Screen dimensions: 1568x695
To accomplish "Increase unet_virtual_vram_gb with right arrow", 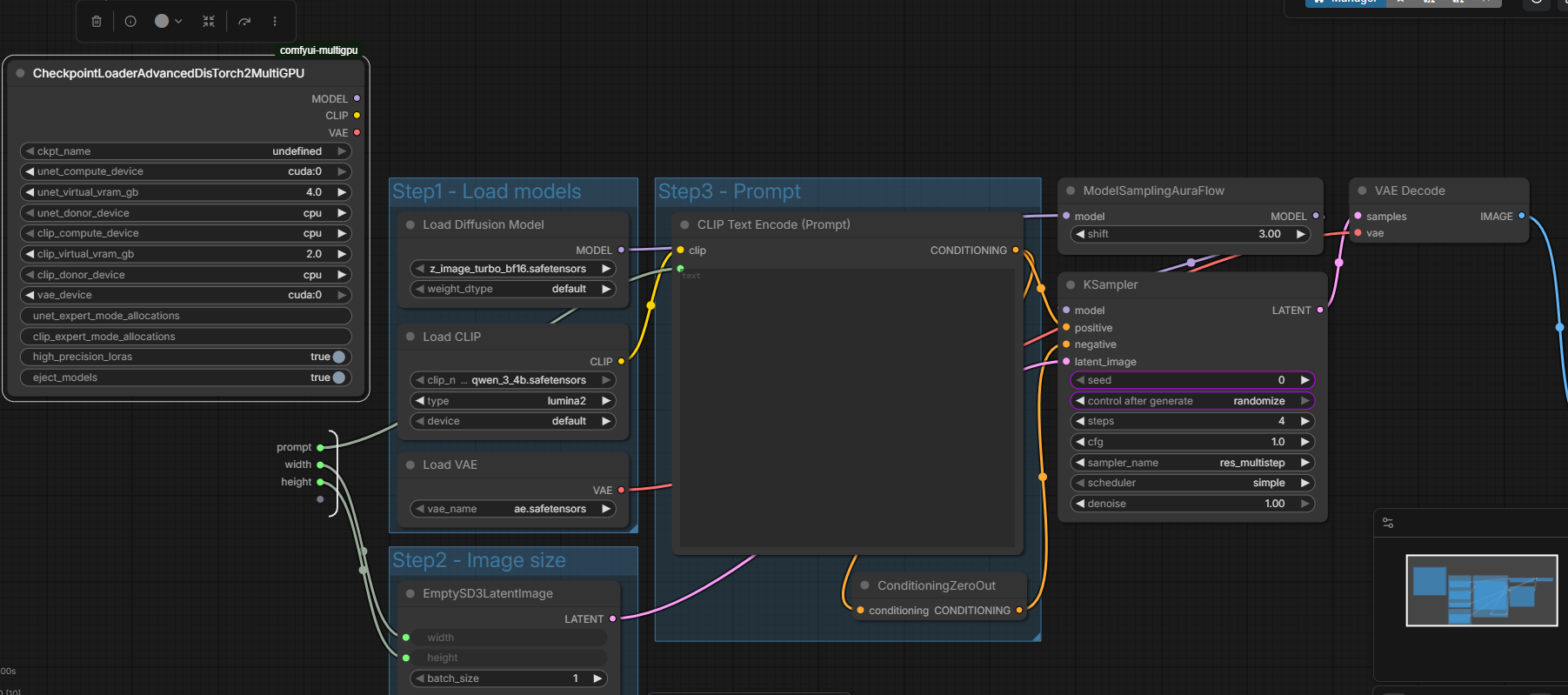I will tap(342, 192).
